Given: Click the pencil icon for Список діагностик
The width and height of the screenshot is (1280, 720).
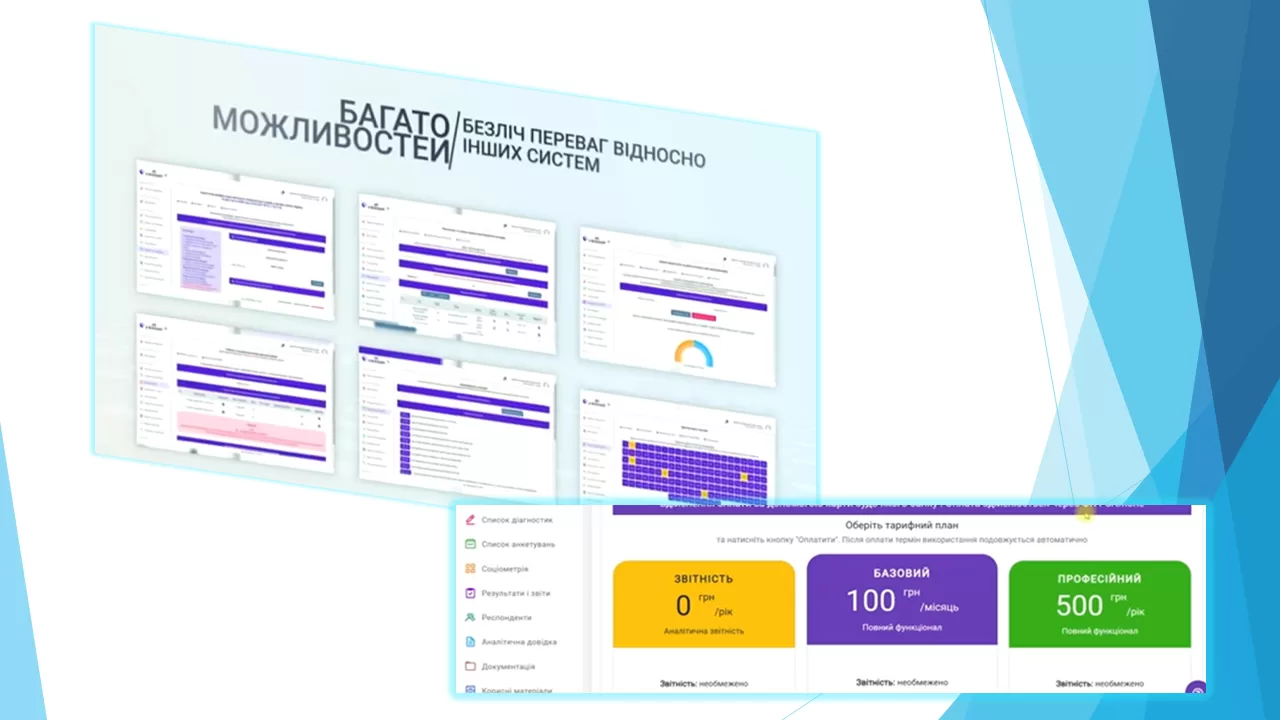Looking at the screenshot, I should pos(470,520).
